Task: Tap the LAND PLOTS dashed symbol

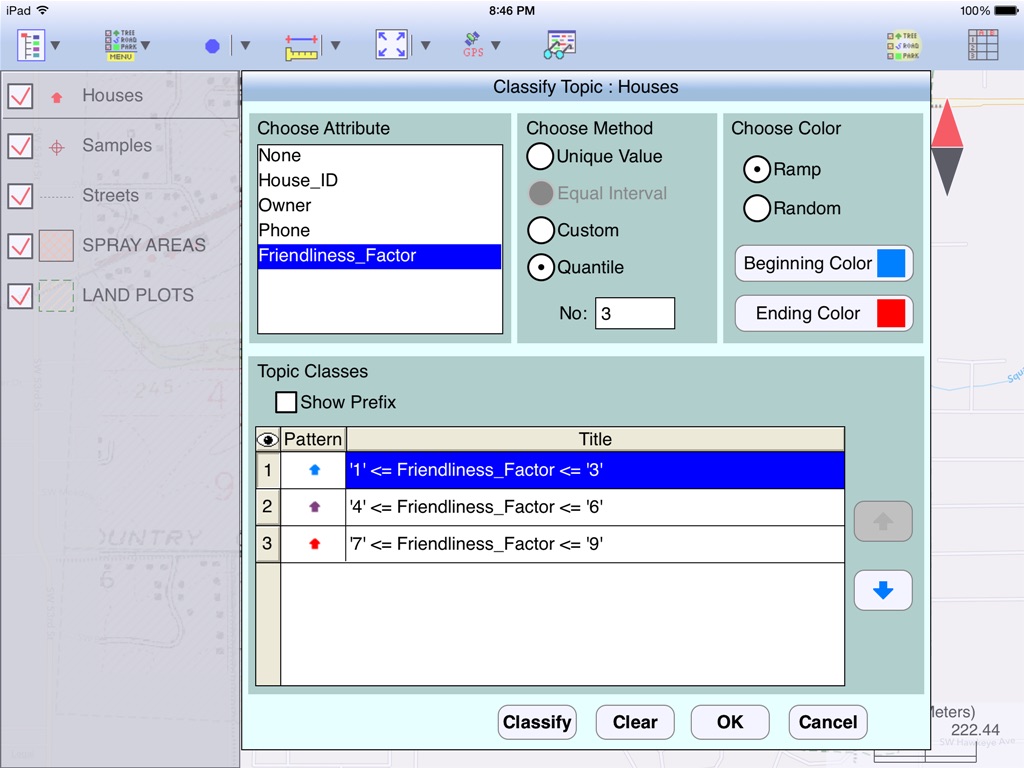Action: pos(56,296)
